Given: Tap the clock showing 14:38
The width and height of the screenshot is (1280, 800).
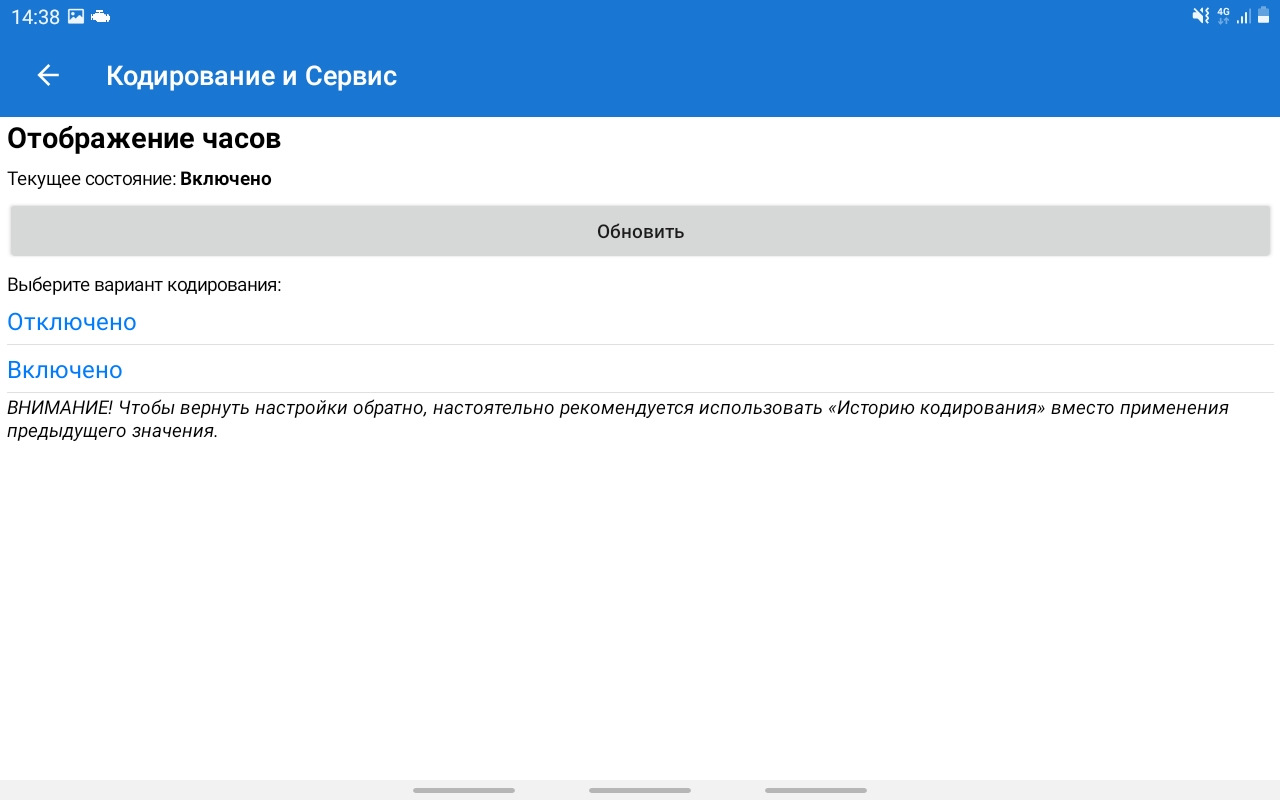Looking at the screenshot, I should pyautogui.click(x=36, y=17).
